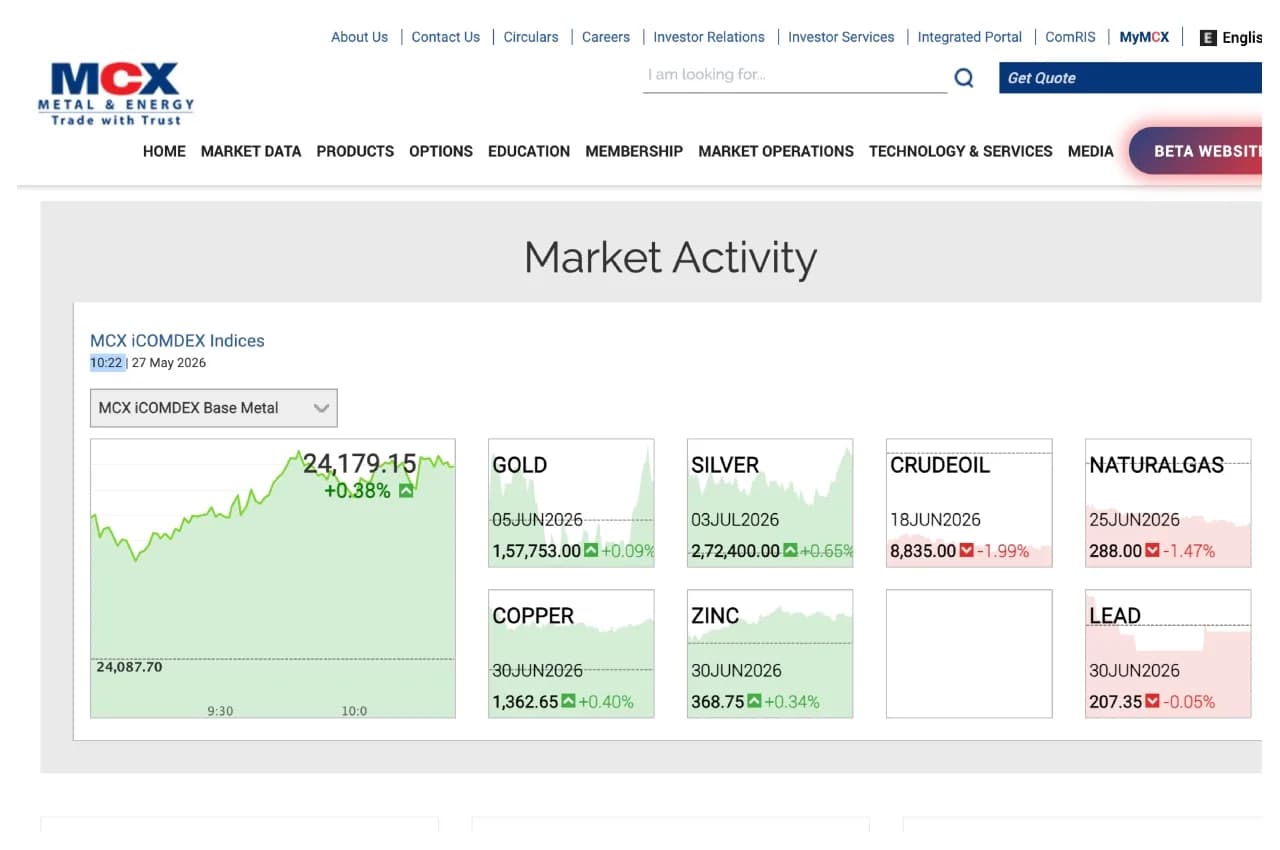Click the 27 May 2026 date
The height and width of the screenshot is (850, 1280).
click(169, 363)
